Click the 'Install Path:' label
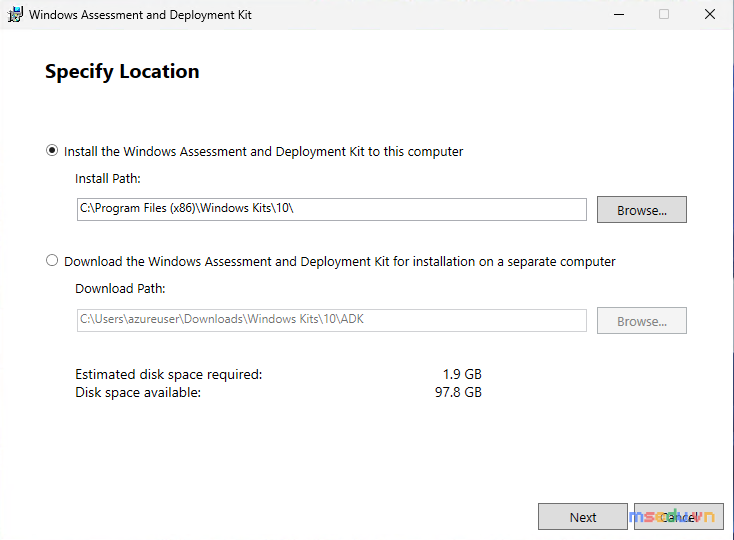 coord(108,179)
